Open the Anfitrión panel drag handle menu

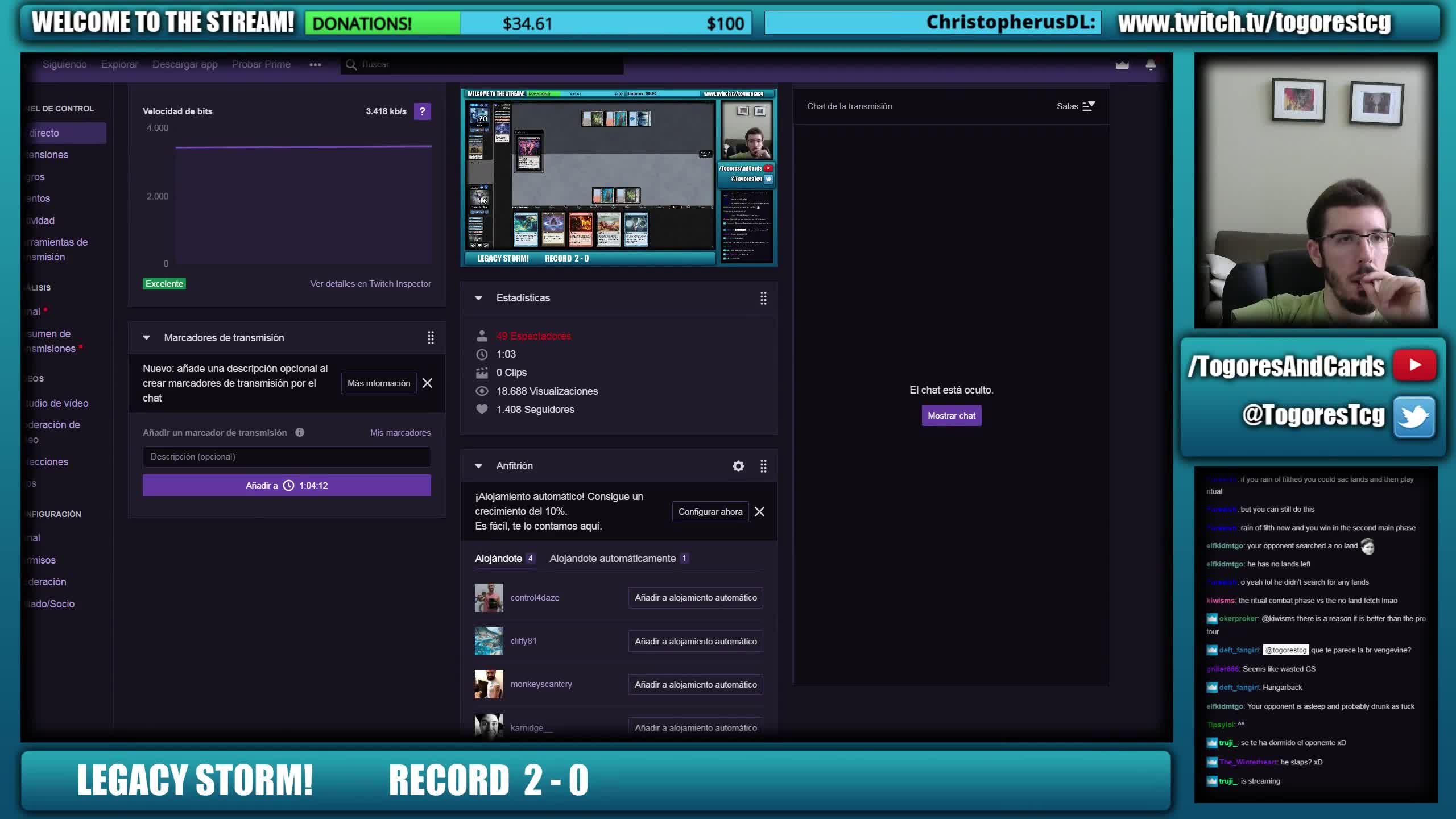[763, 466]
